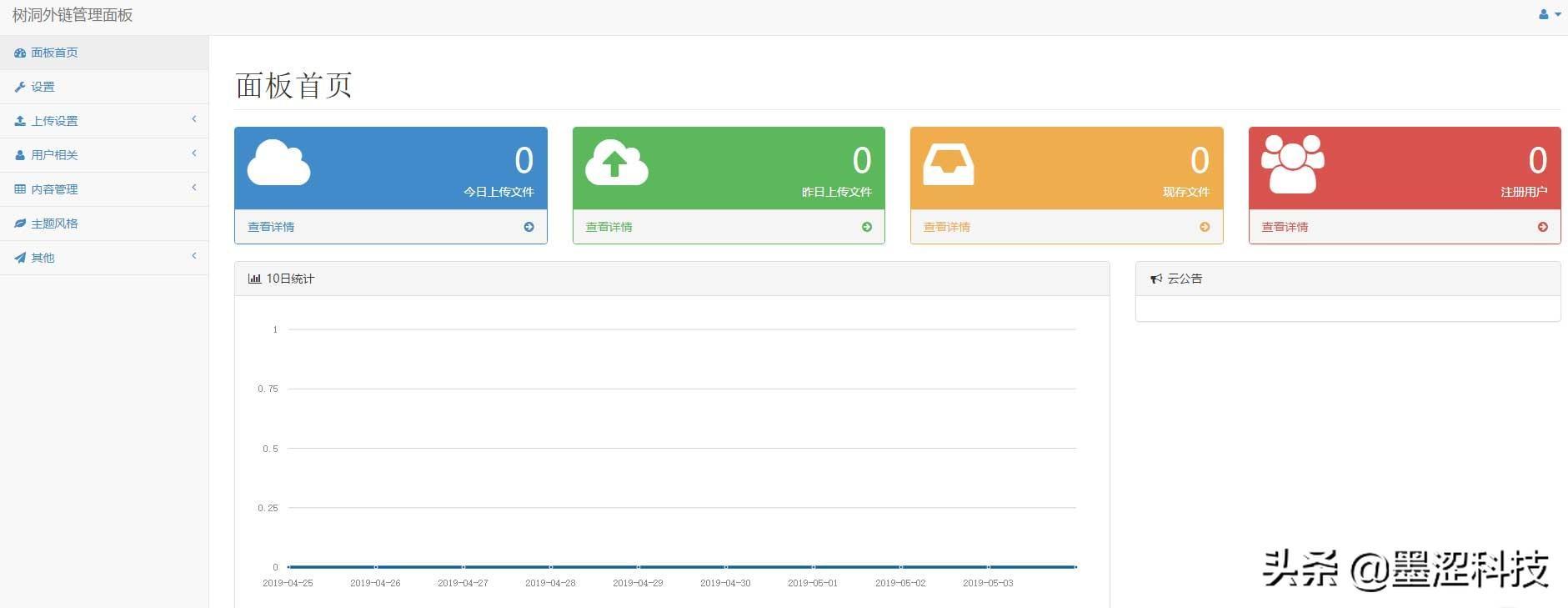
Task: Open the 主题风格 sidebar item
Action: (x=104, y=224)
